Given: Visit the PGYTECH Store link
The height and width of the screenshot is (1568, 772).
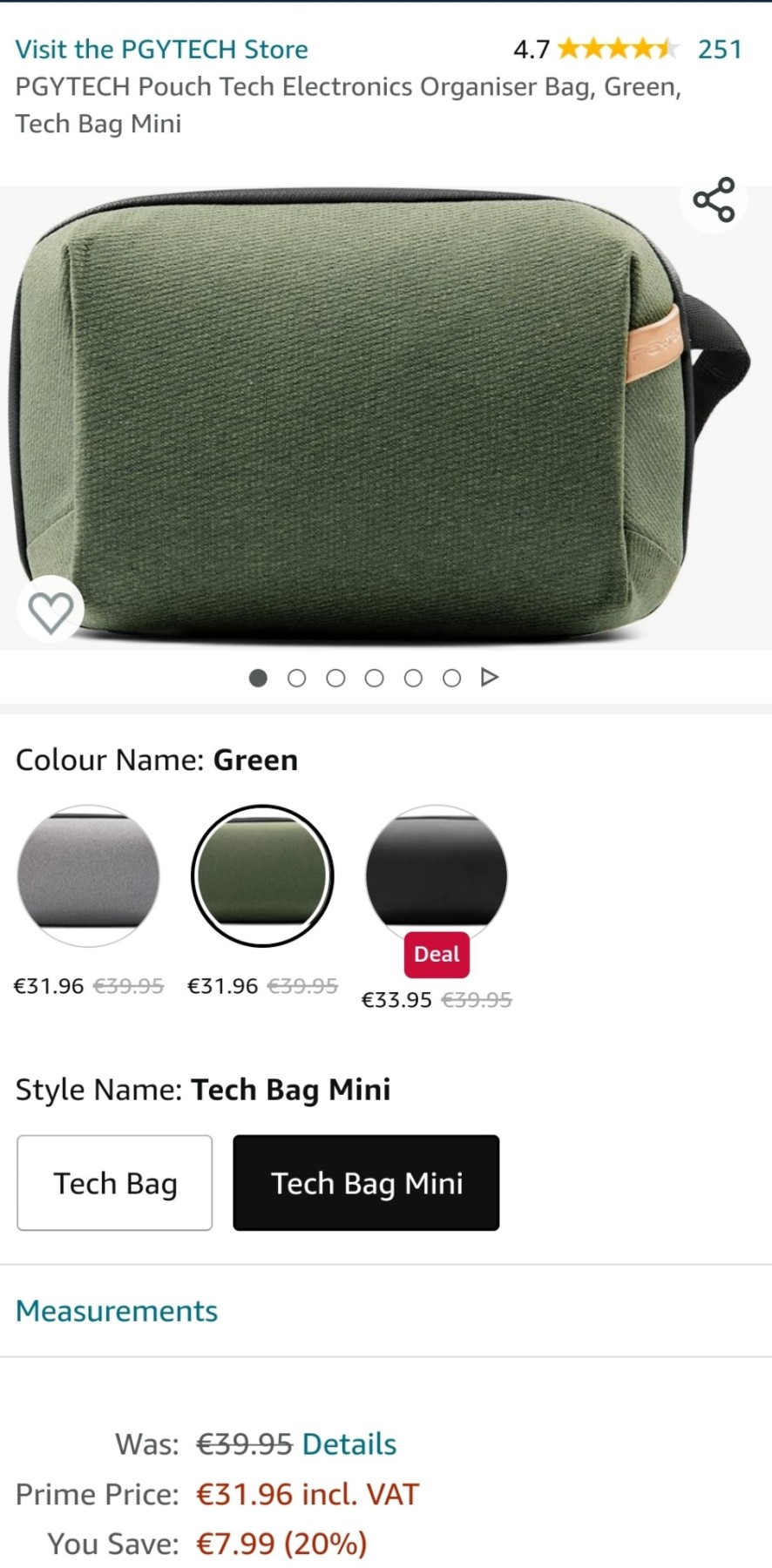Looking at the screenshot, I should [x=161, y=50].
